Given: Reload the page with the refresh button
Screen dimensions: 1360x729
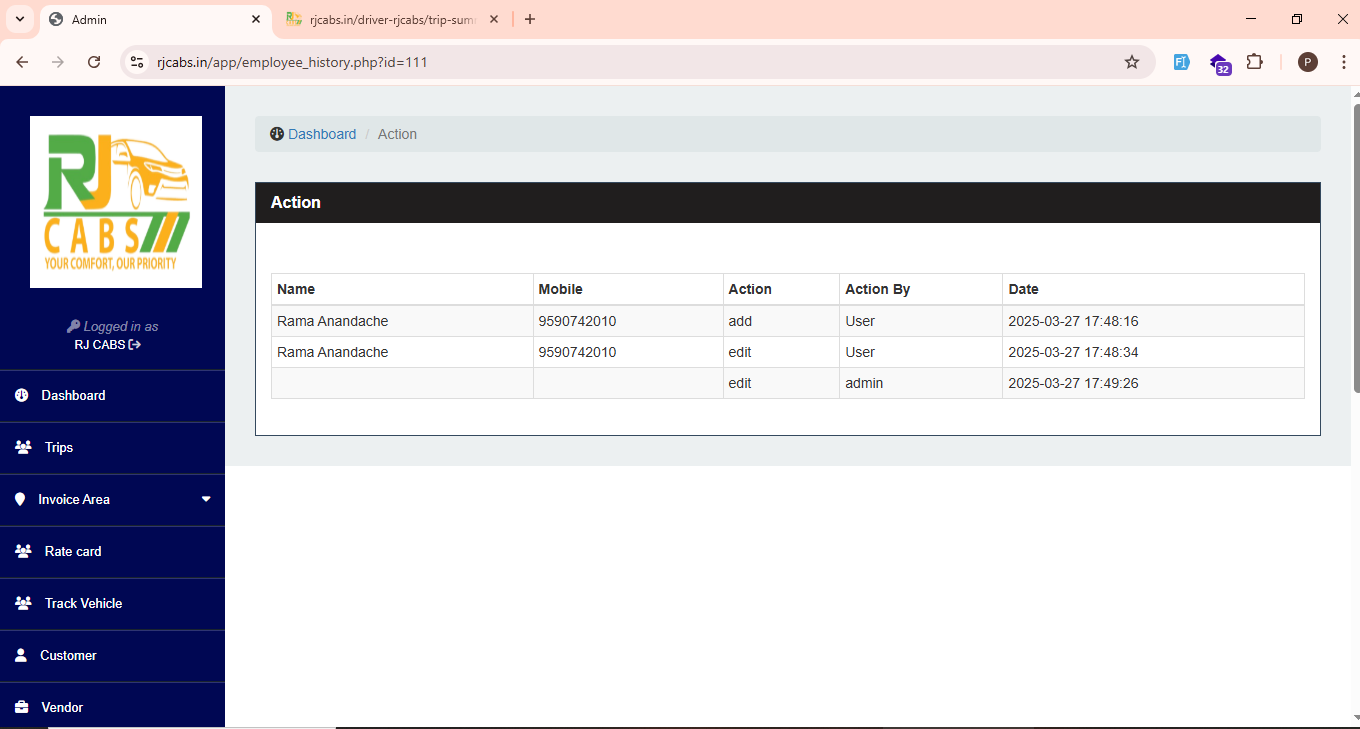Looking at the screenshot, I should point(94,62).
